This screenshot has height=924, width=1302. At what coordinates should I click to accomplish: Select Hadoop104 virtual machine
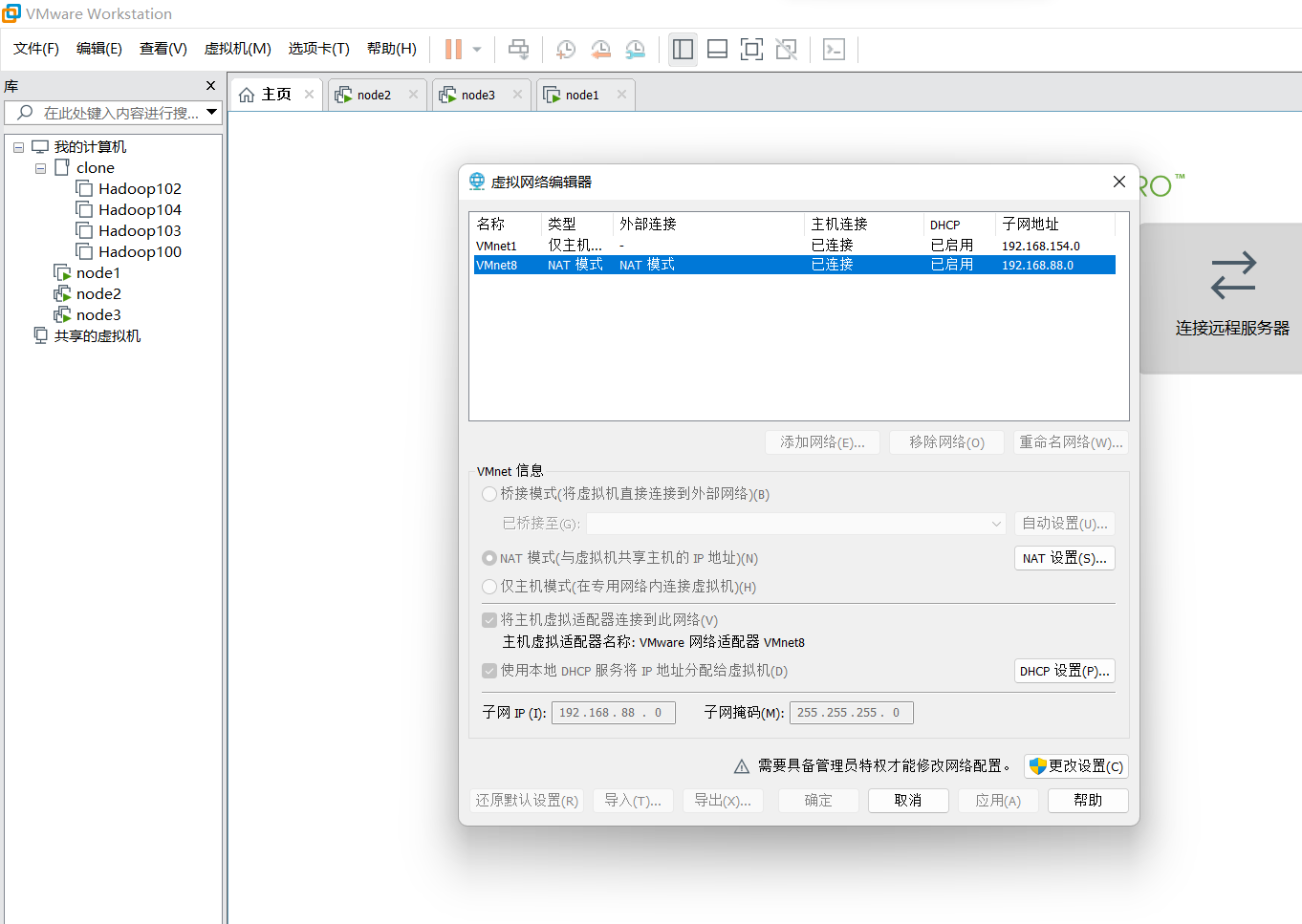140,210
